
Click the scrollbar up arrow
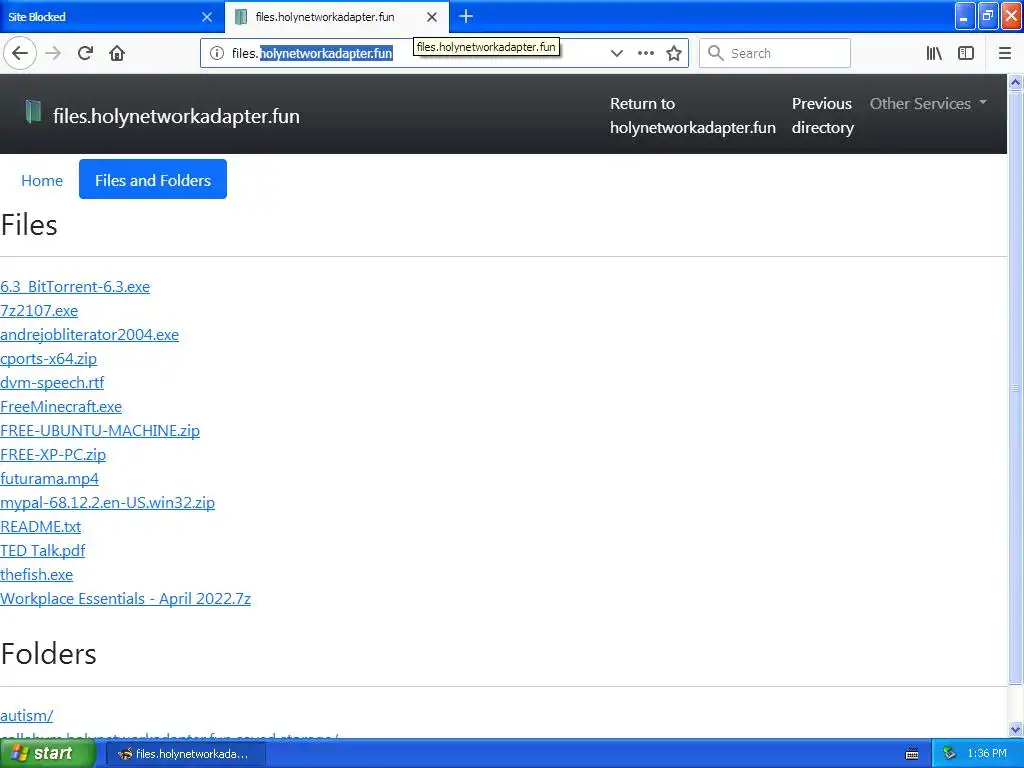click(x=1015, y=82)
